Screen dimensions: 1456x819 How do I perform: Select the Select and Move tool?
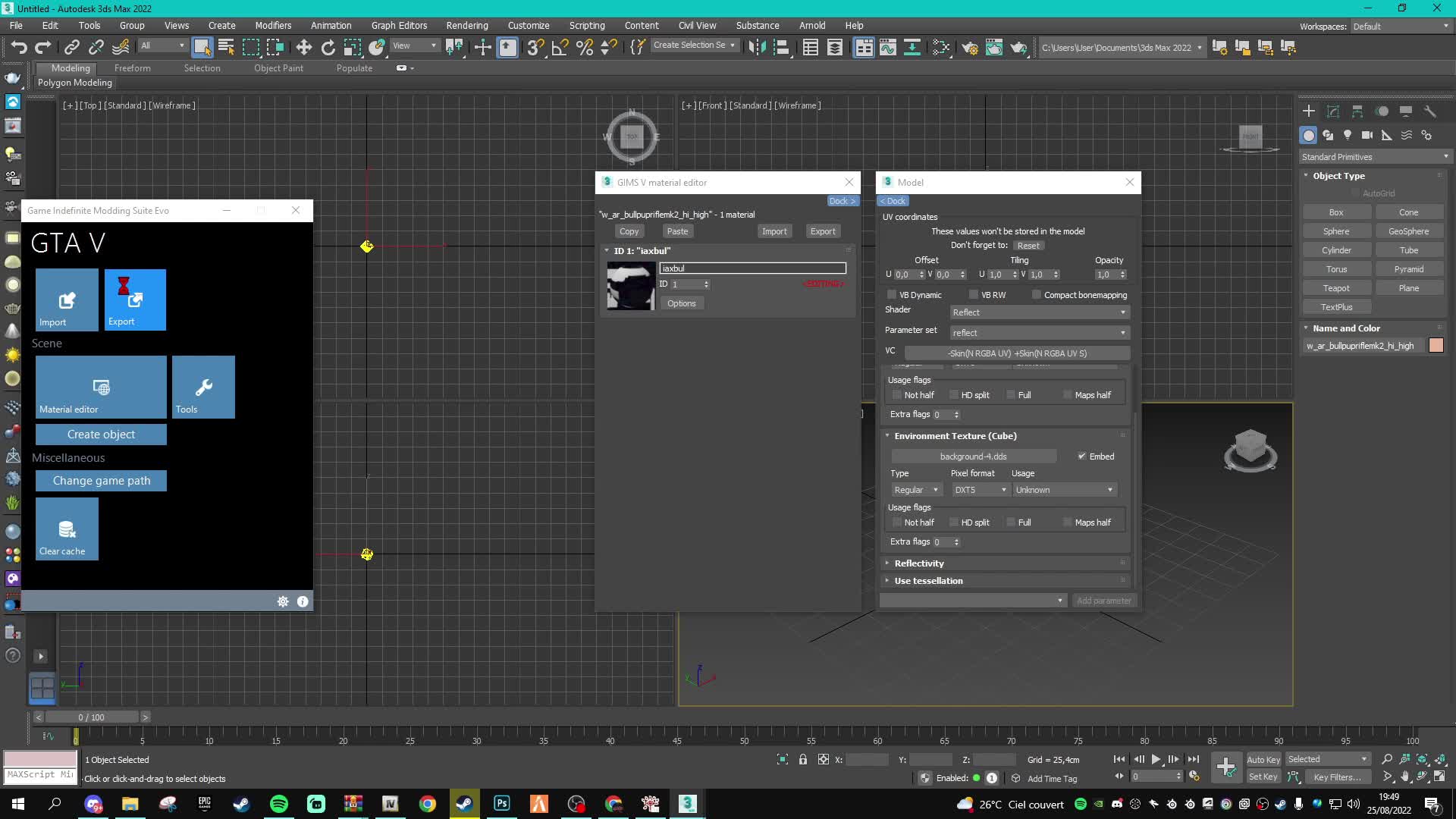tap(303, 47)
